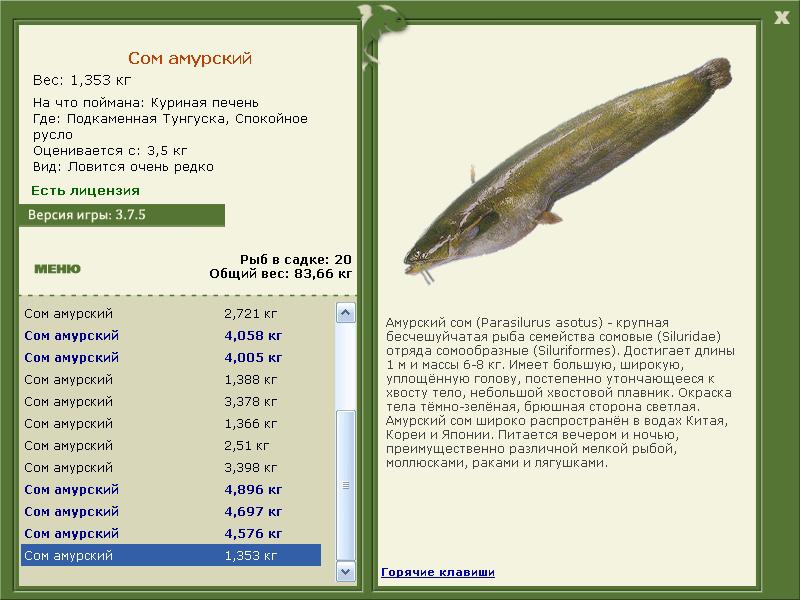The image size is (800, 600).
Task: Select Сом амурский row weighing 1,388 кг
Action: [x=171, y=380]
